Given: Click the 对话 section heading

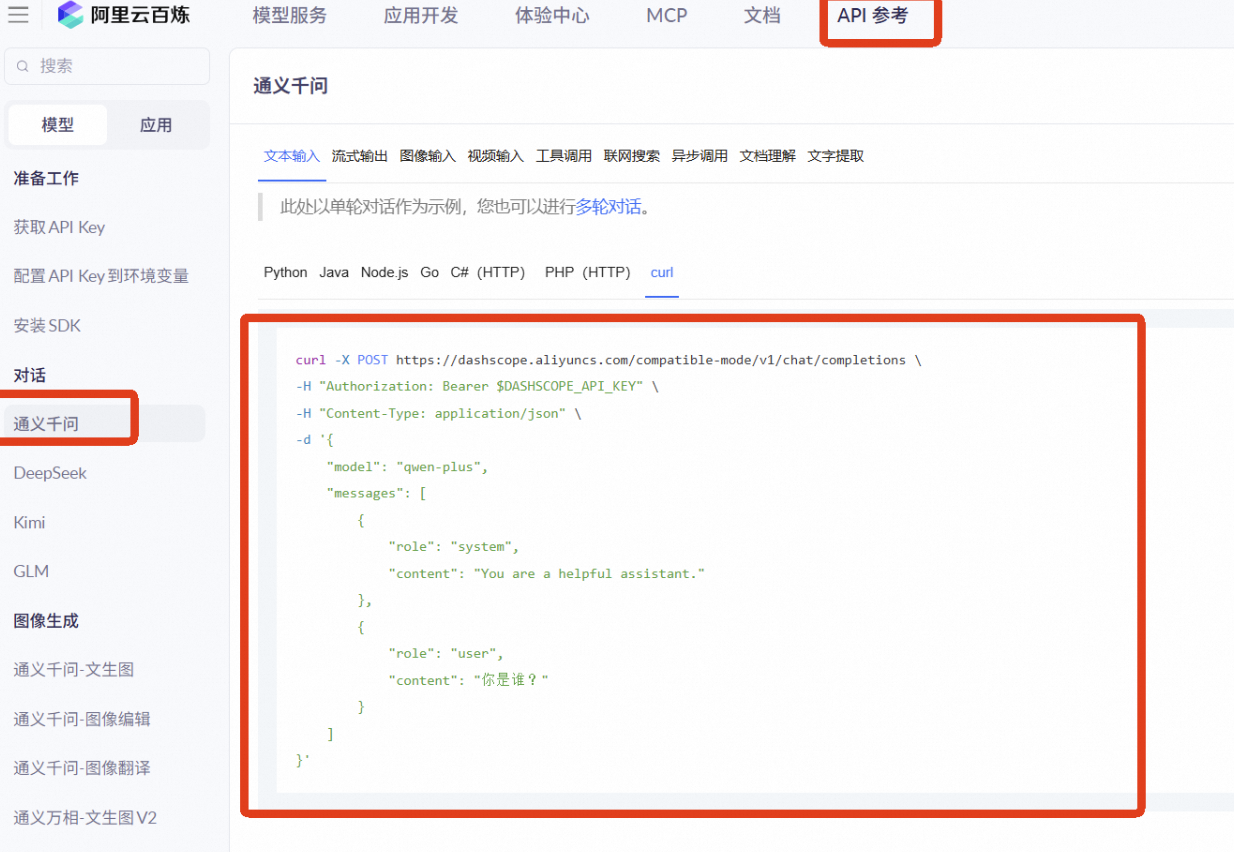Looking at the screenshot, I should 29,375.
